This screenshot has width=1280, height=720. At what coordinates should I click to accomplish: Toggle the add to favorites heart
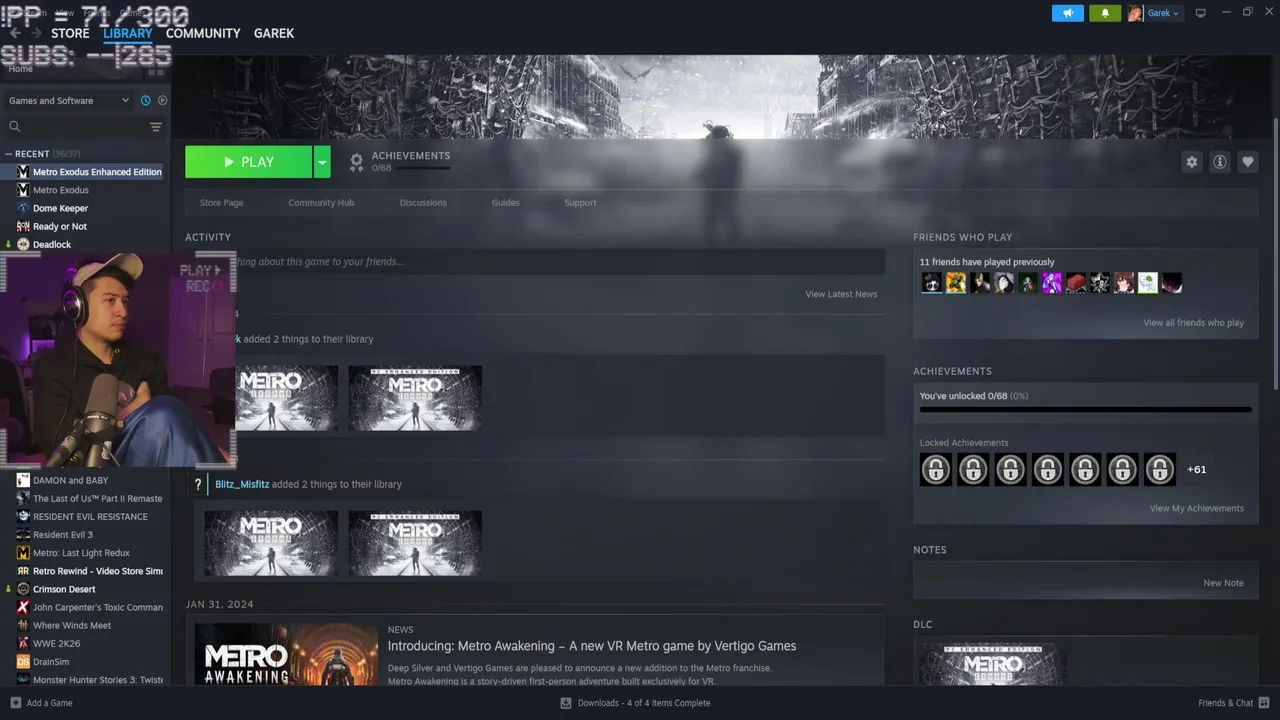pos(1247,162)
